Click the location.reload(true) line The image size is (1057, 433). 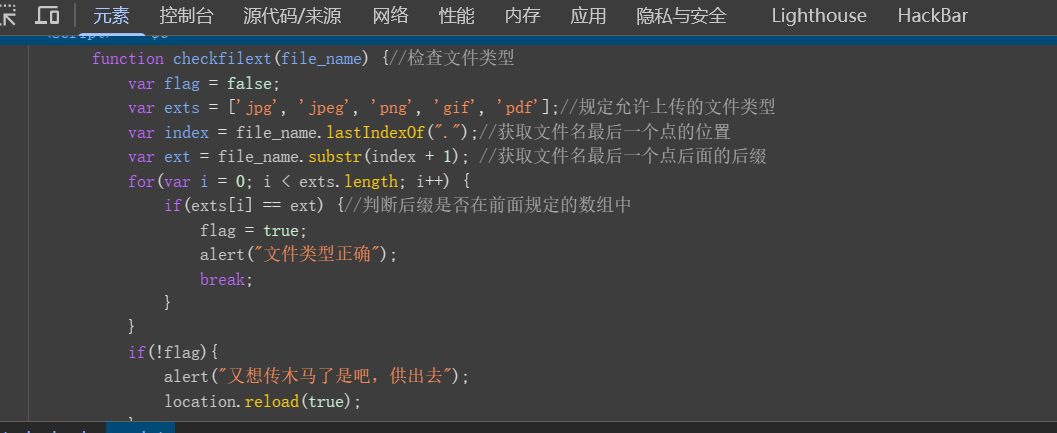coord(263,401)
